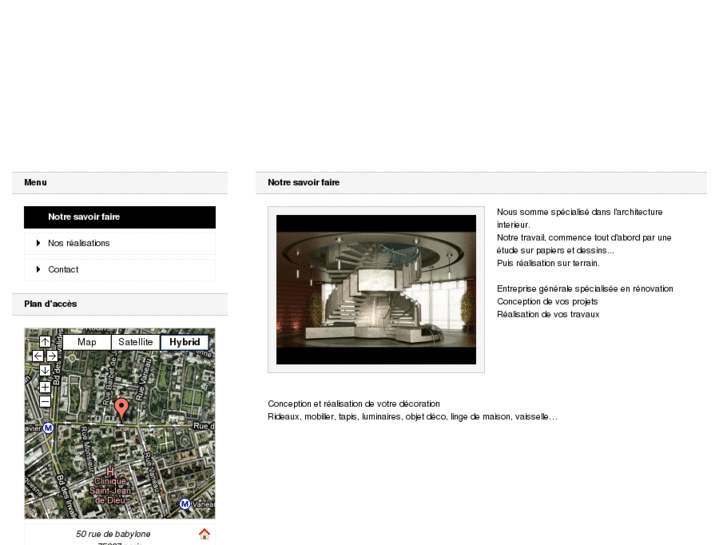Click the Menu heading
Image resolution: width=727 pixels, height=545 pixels.
(35, 182)
